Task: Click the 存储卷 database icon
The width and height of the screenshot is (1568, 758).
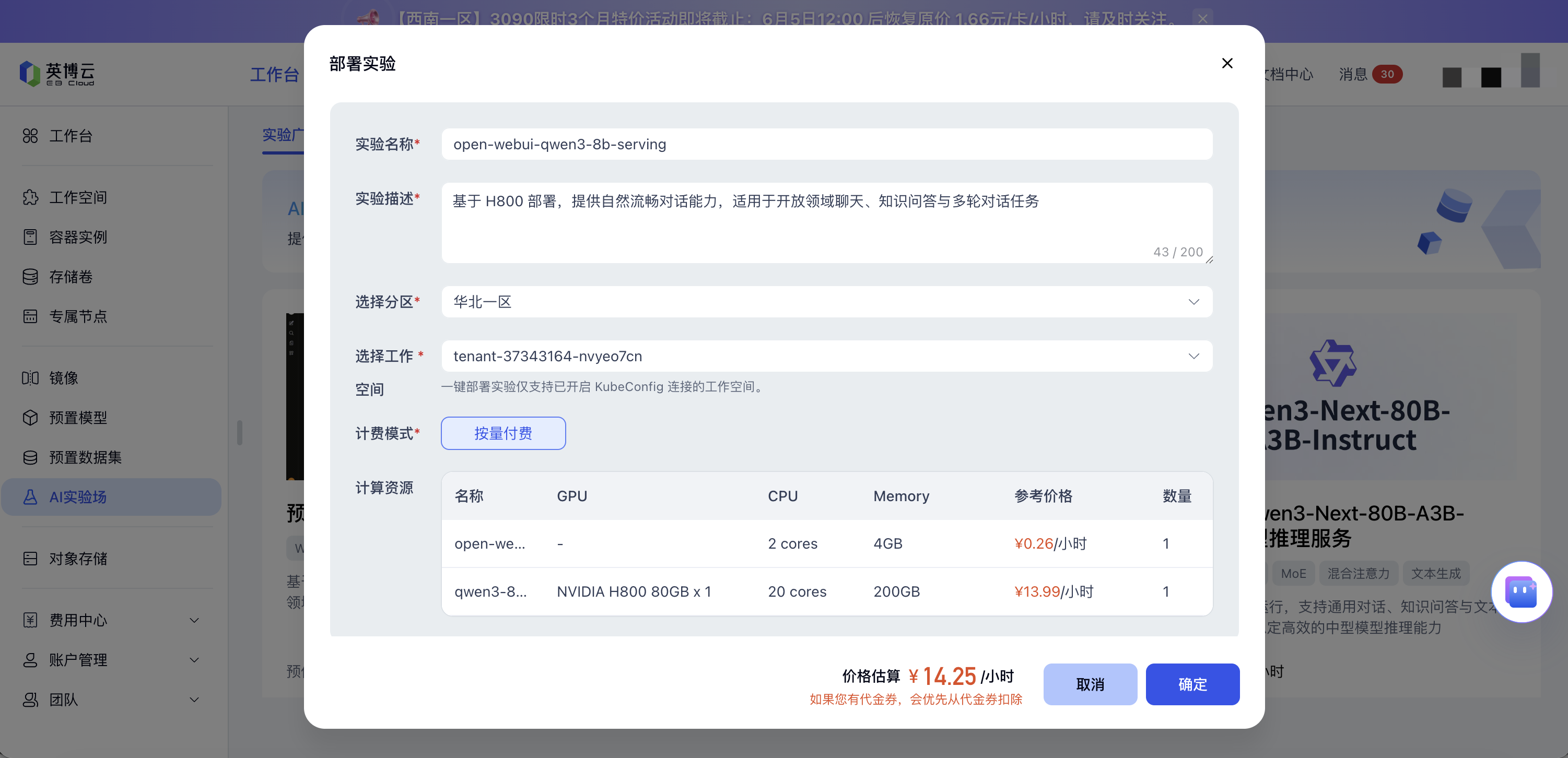Action: (x=30, y=277)
